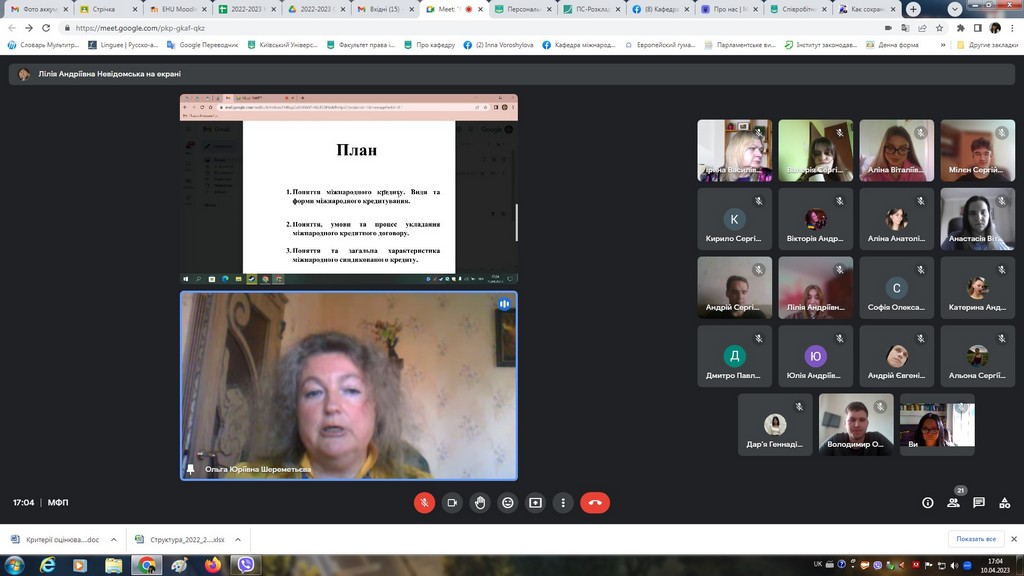Click the shared presentation План slide
Screen dimensions: 1024x576
[x=348, y=196]
